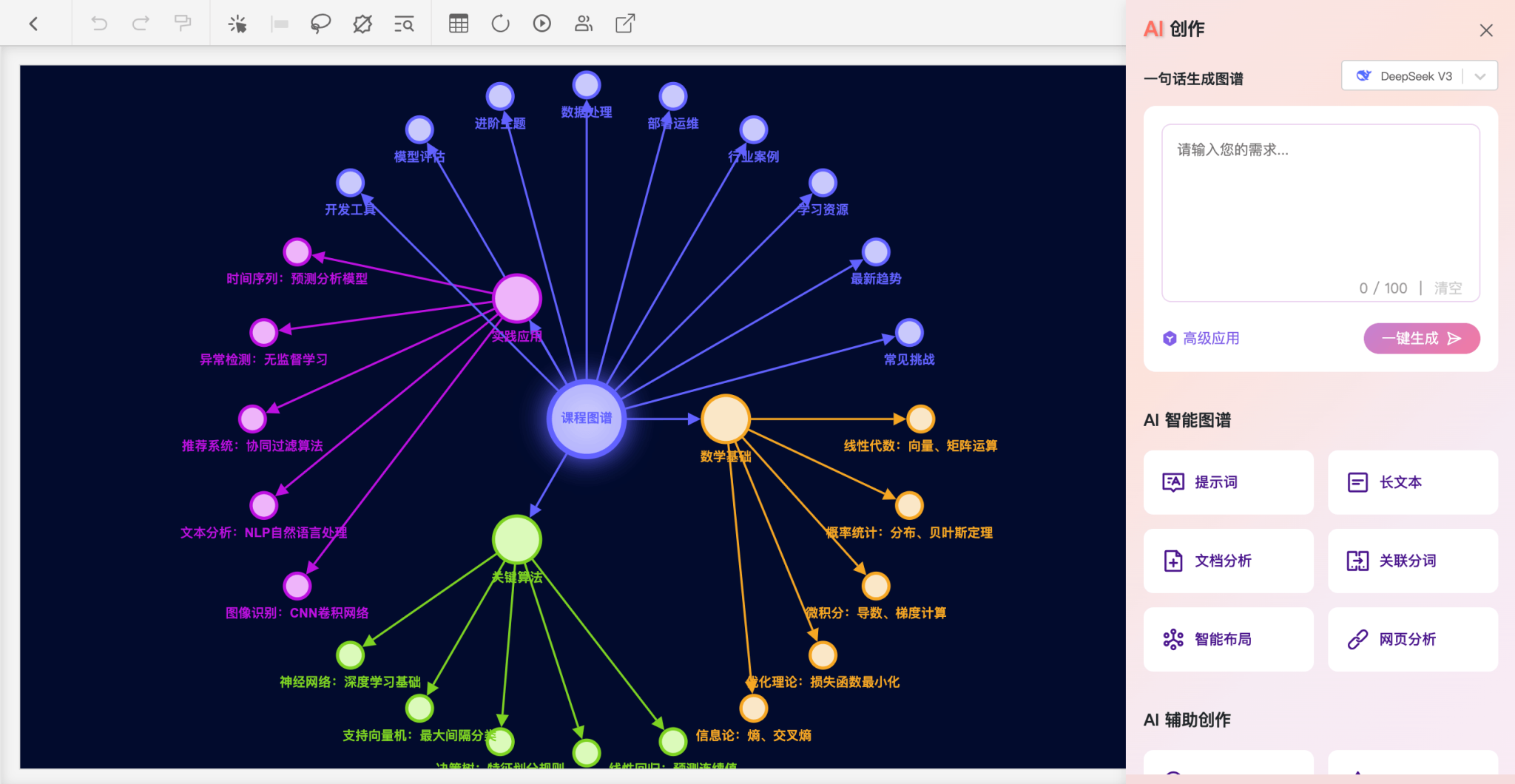Click the central 课程图谱 node

coord(587,419)
